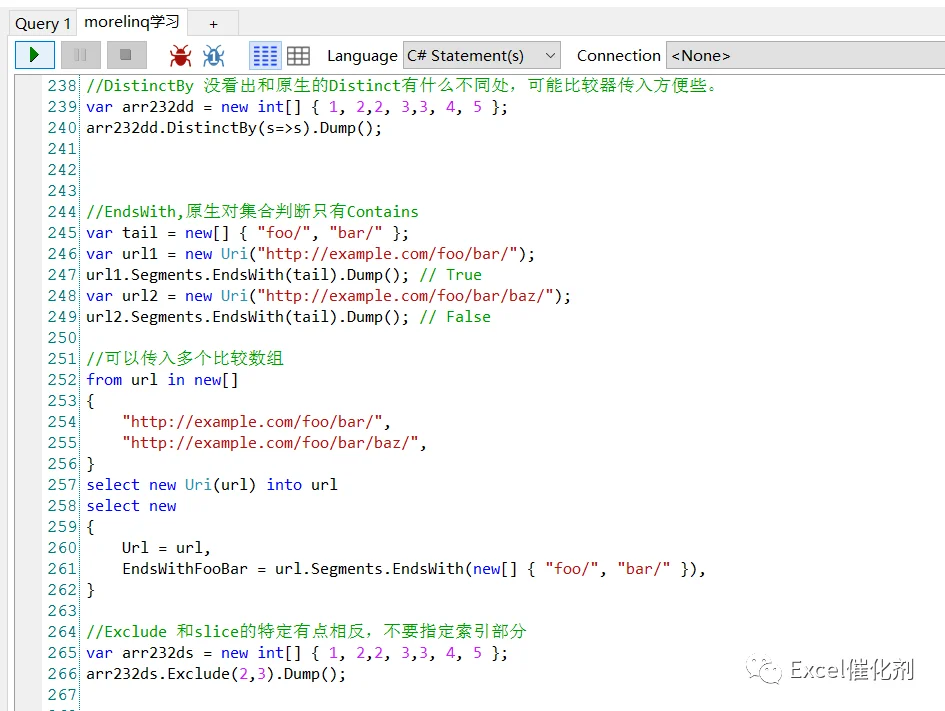Select the morelinq学习 tab
Viewport: 945px width, 711px height.
pos(132,22)
